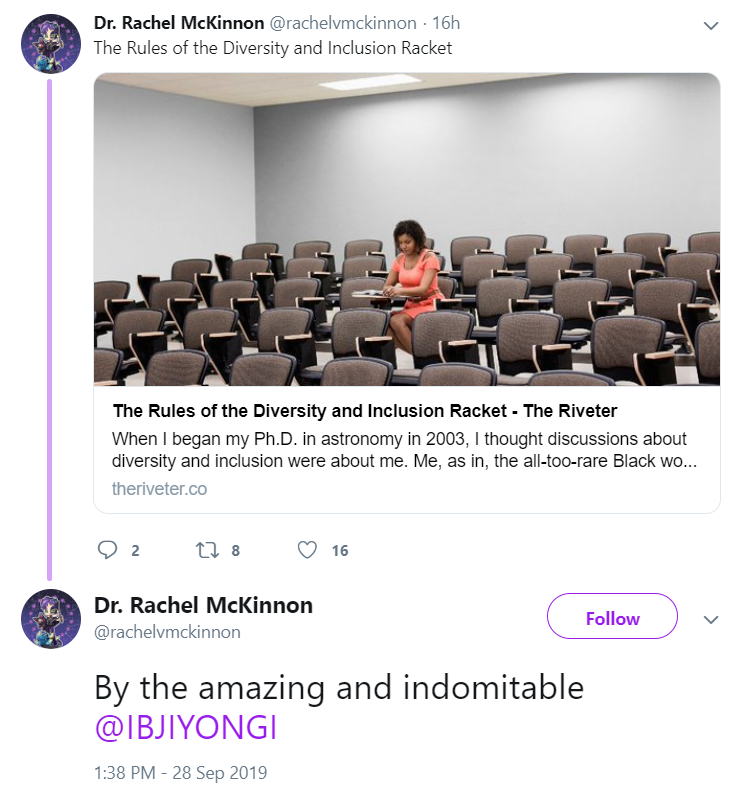Click the like count number 16
The width and height of the screenshot is (742, 799).
click(340, 550)
